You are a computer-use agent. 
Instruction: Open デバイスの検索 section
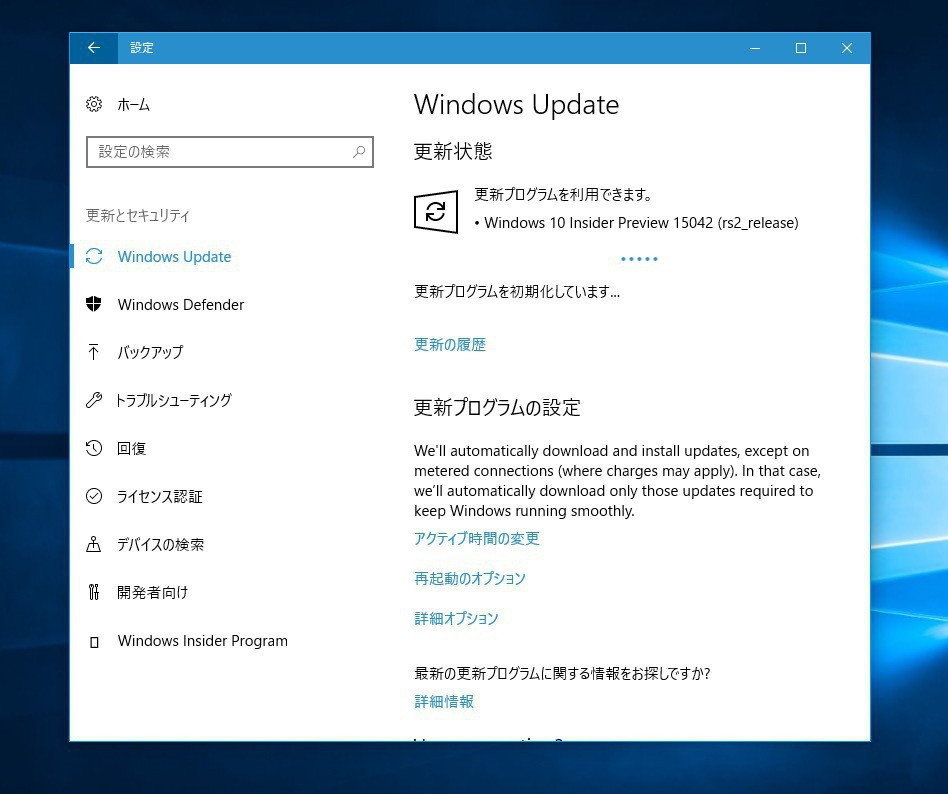160,544
